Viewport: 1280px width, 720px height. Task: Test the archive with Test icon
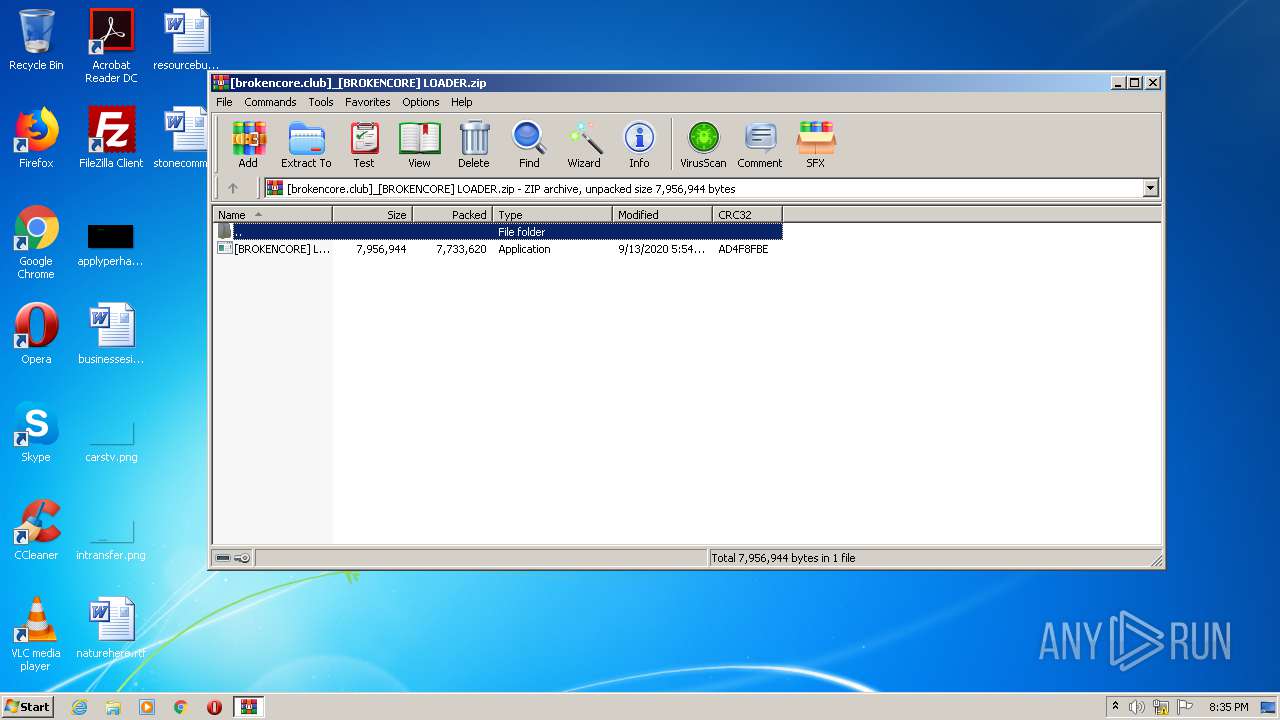pyautogui.click(x=364, y=144)
